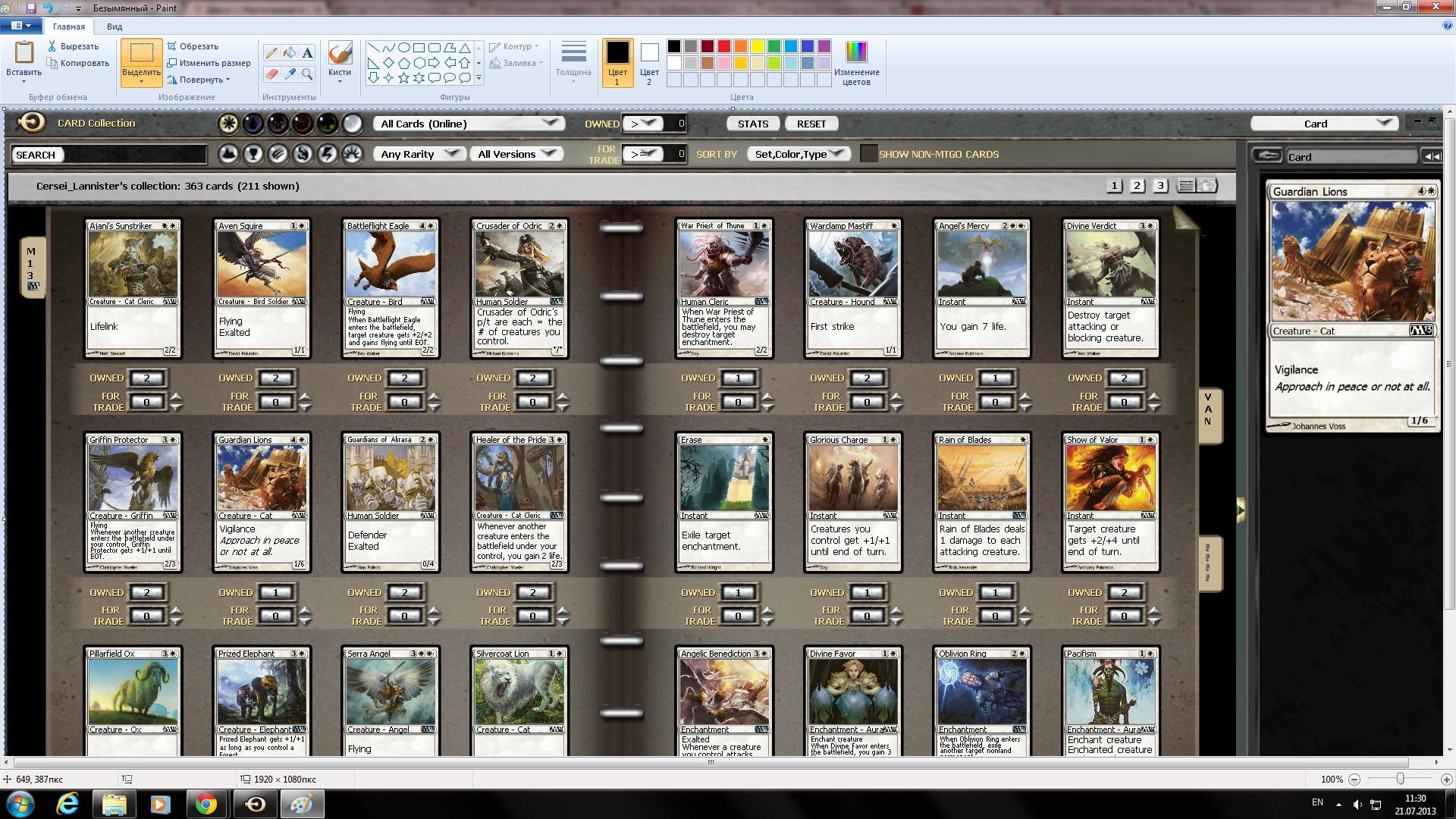Click the Windows Start button
This screenshot has height=819, width=1456.
(20, 804)
